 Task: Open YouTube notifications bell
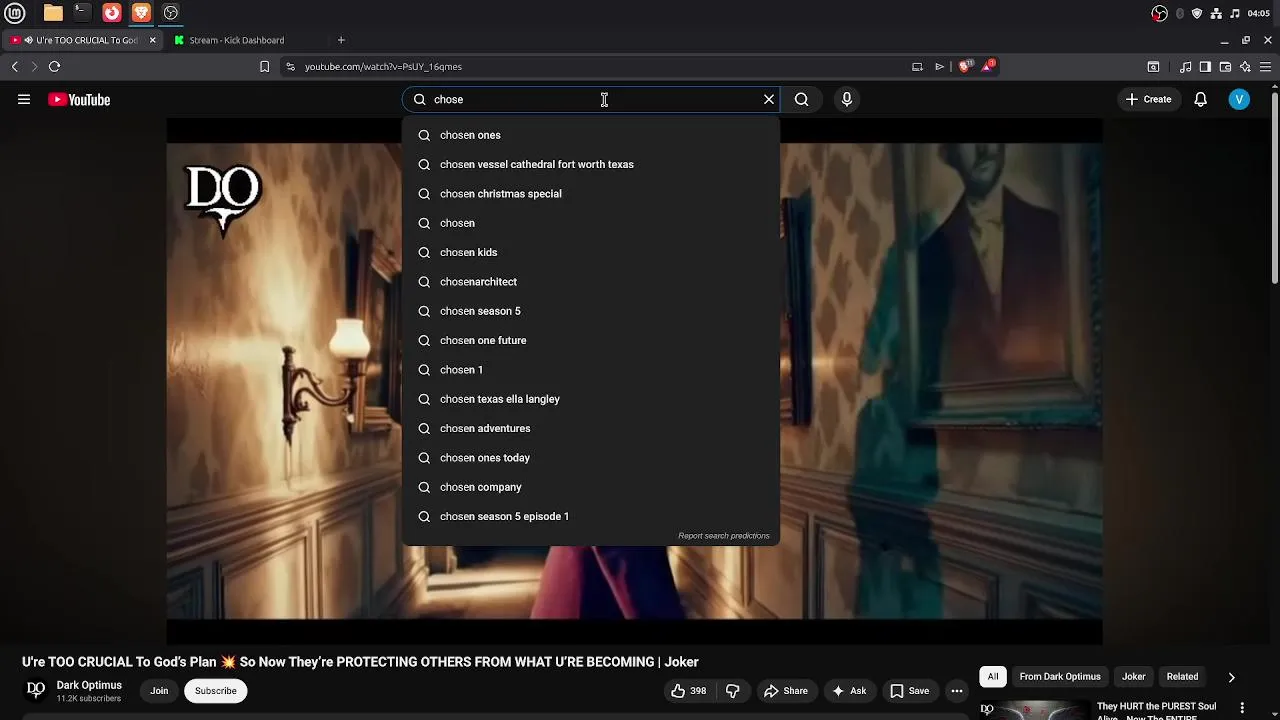tap(1201, 99)
